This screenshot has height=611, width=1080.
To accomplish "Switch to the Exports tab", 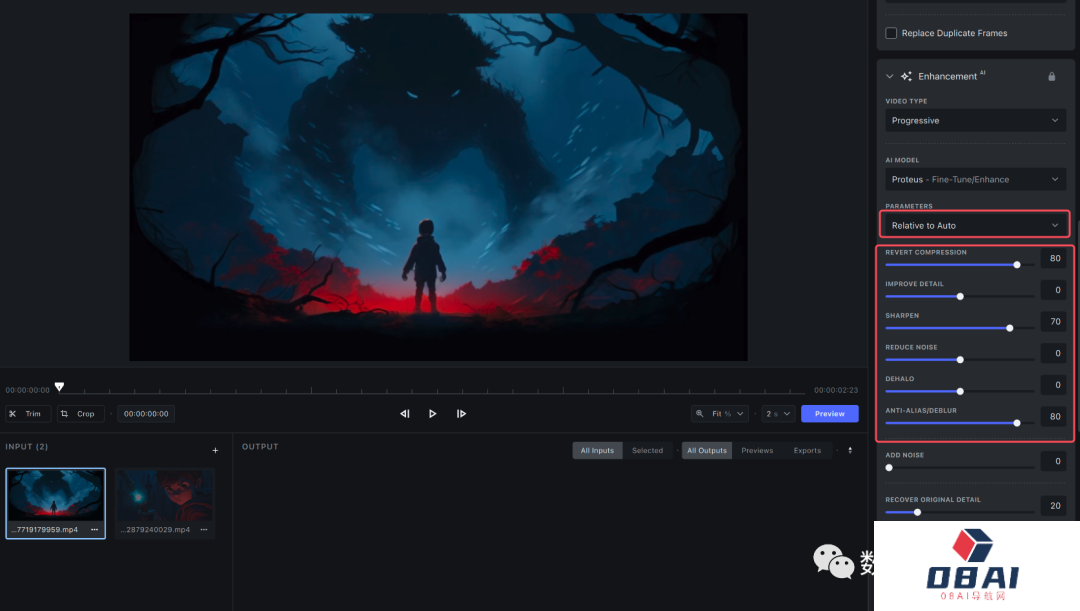I will (807, 450).
